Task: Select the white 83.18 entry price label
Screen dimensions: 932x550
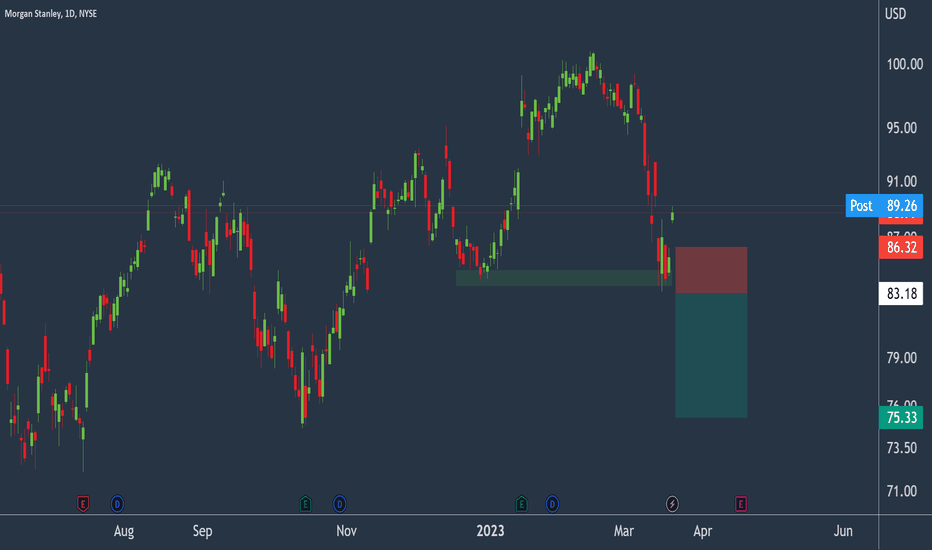Action: [x=901, y=294]
